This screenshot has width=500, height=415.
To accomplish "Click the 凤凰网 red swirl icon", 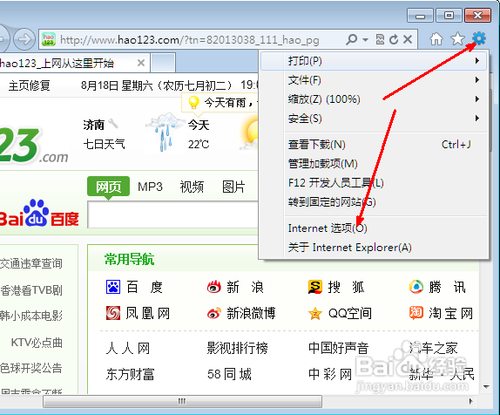I will 113,313.
